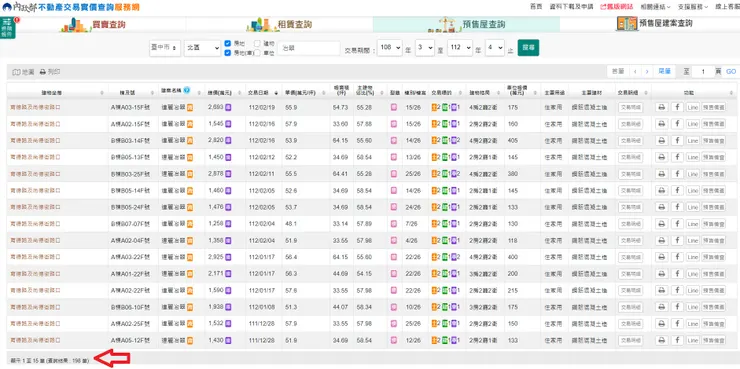
Task: Open the map view (地圖)
Action: (24, 72)
